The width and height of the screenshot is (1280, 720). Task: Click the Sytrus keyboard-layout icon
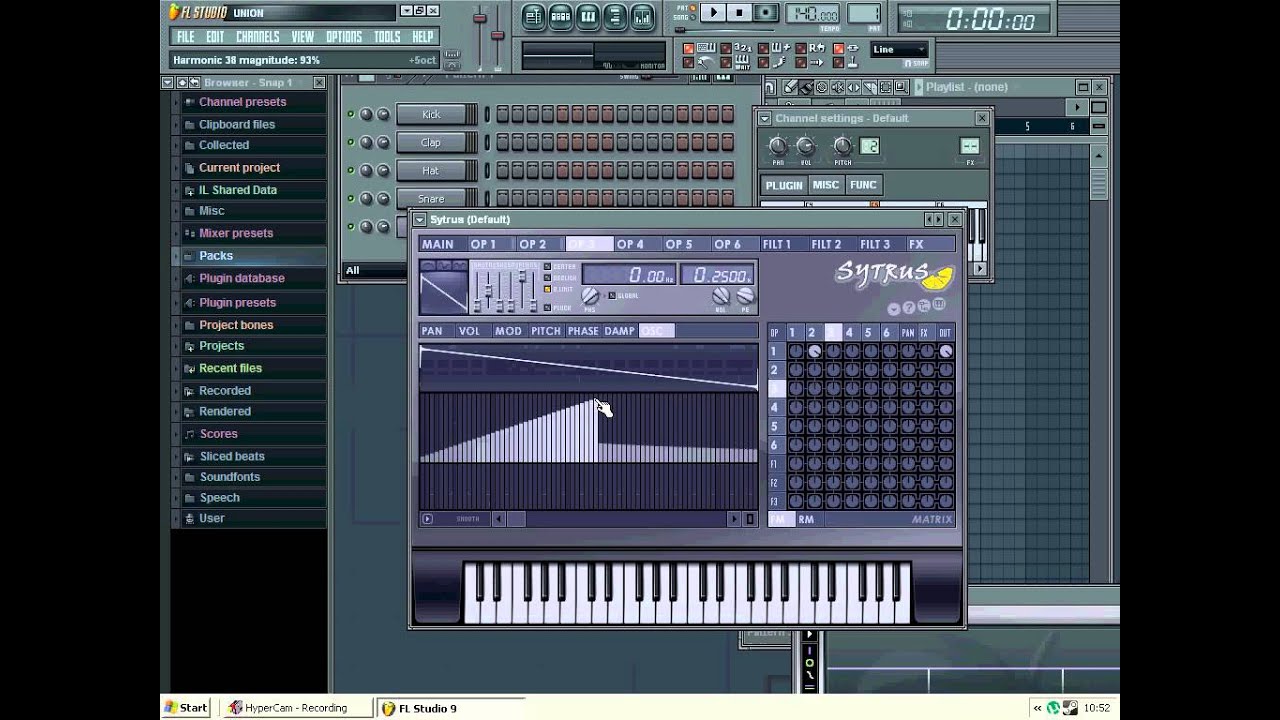point(939,303)
